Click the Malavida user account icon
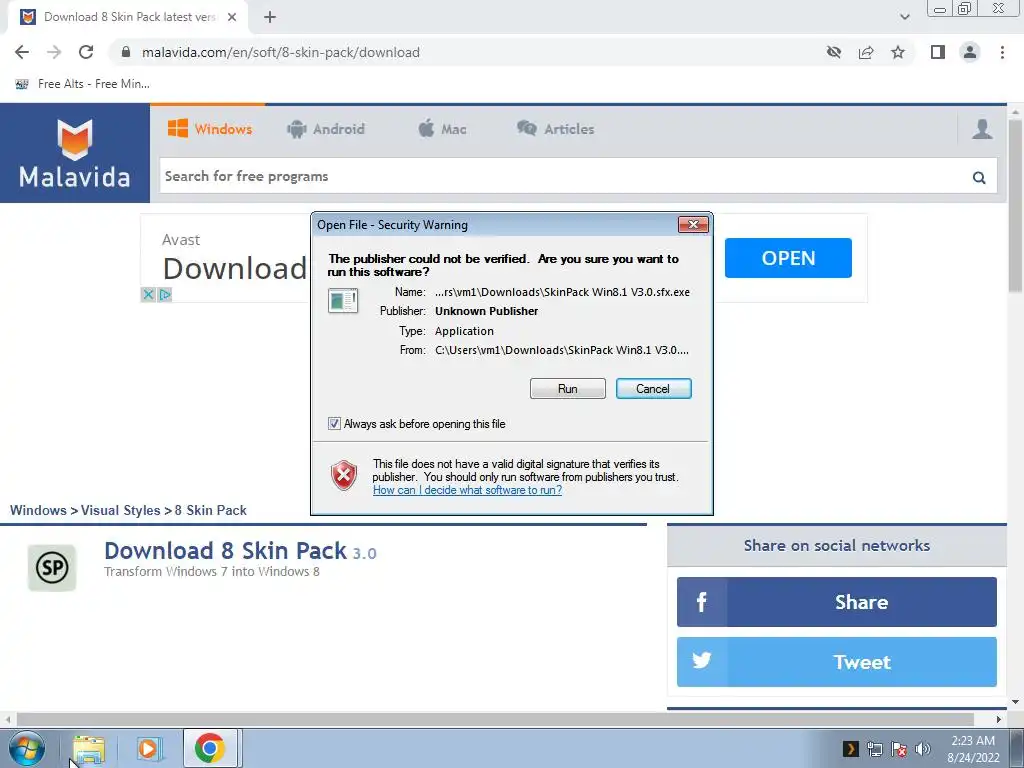Image resolution: width=1024 pixels, height=768 pixels. pos(982,129)
